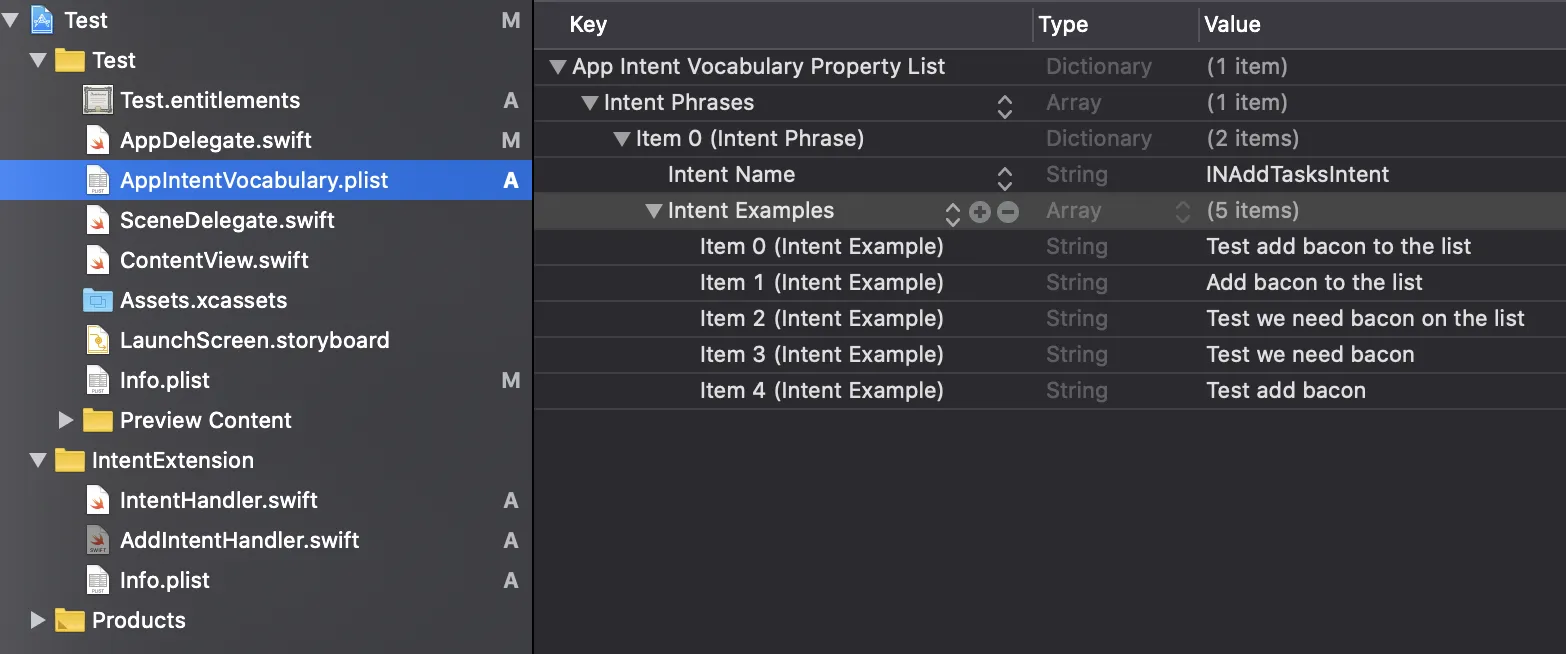The height and width of the screenshot is (654, 1566).
Task: Click the minus icon on Intent Examples row
Action: coord(1008,211)
